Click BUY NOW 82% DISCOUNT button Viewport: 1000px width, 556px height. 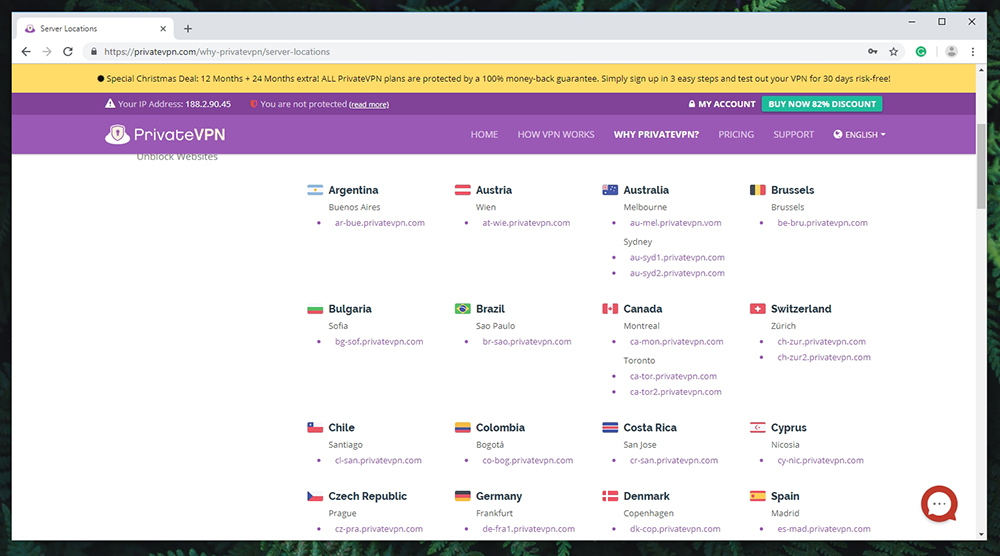click(x=822, y=104)
